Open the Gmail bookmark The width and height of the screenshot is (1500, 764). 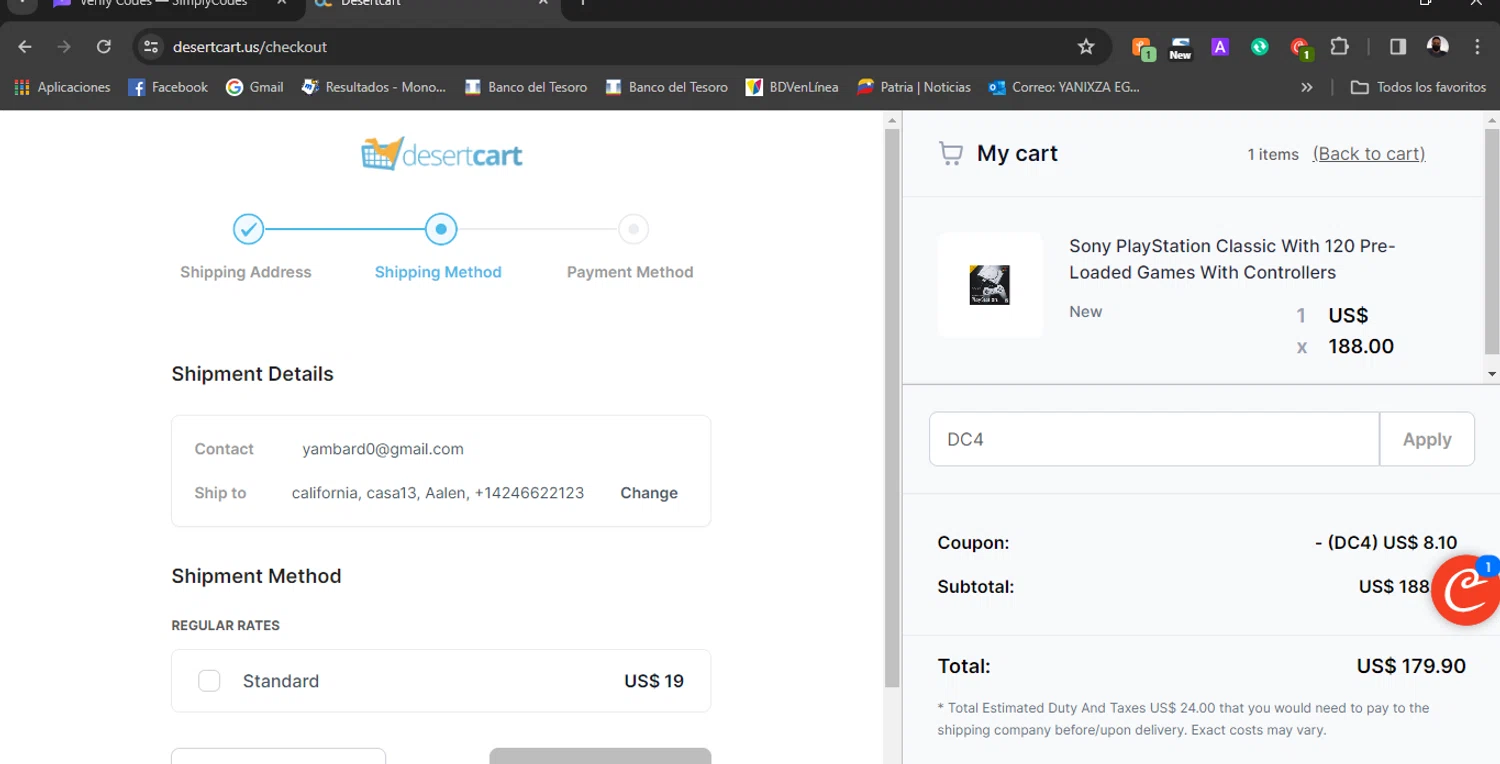click(255, 87)
